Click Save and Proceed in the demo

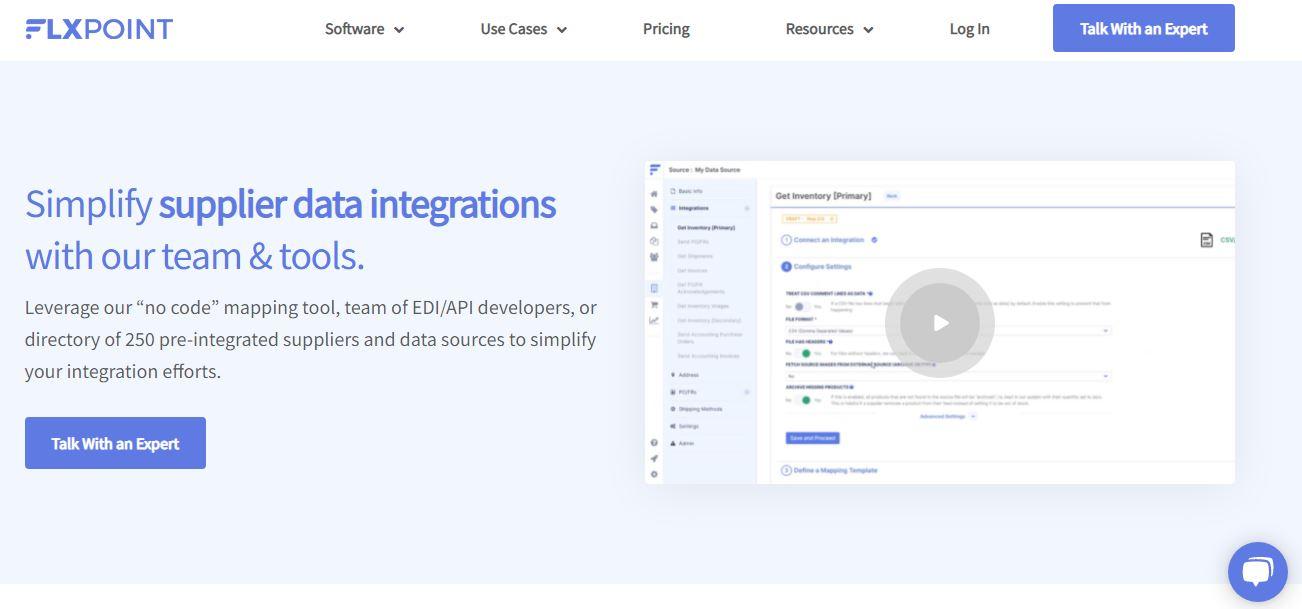(x=812, y=438)
